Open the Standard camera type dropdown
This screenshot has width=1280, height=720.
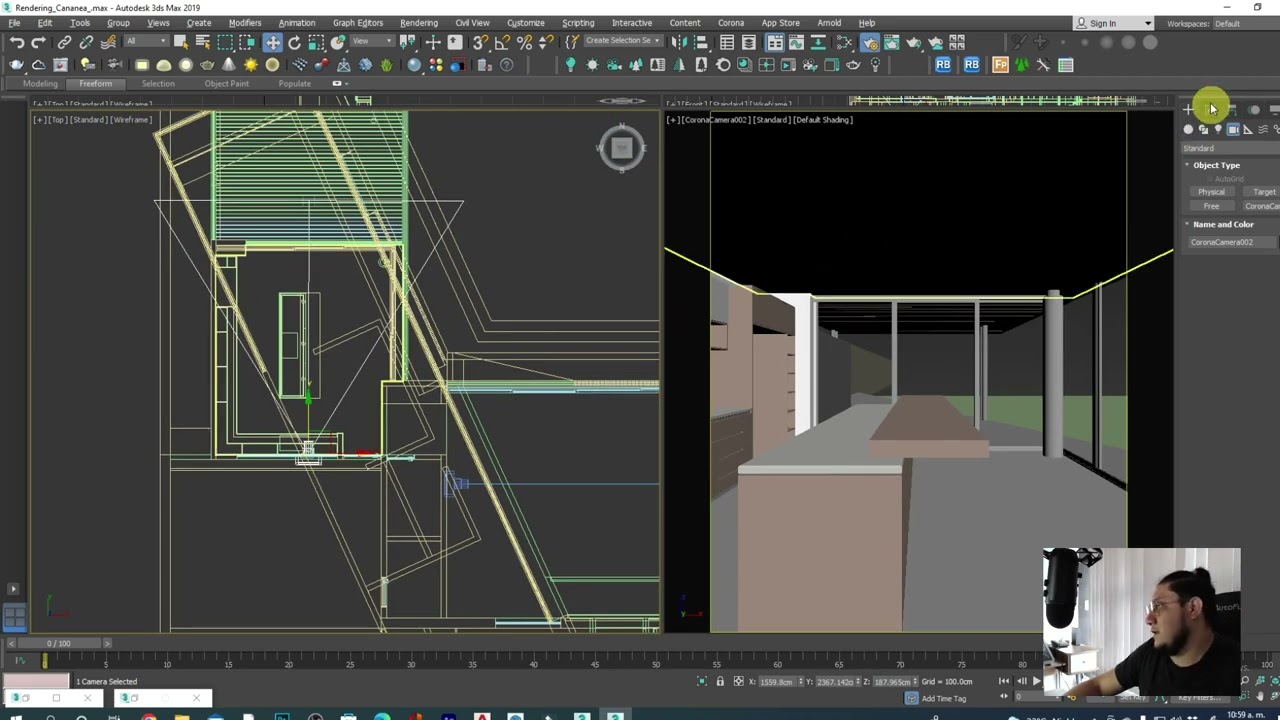[1231, 148]
